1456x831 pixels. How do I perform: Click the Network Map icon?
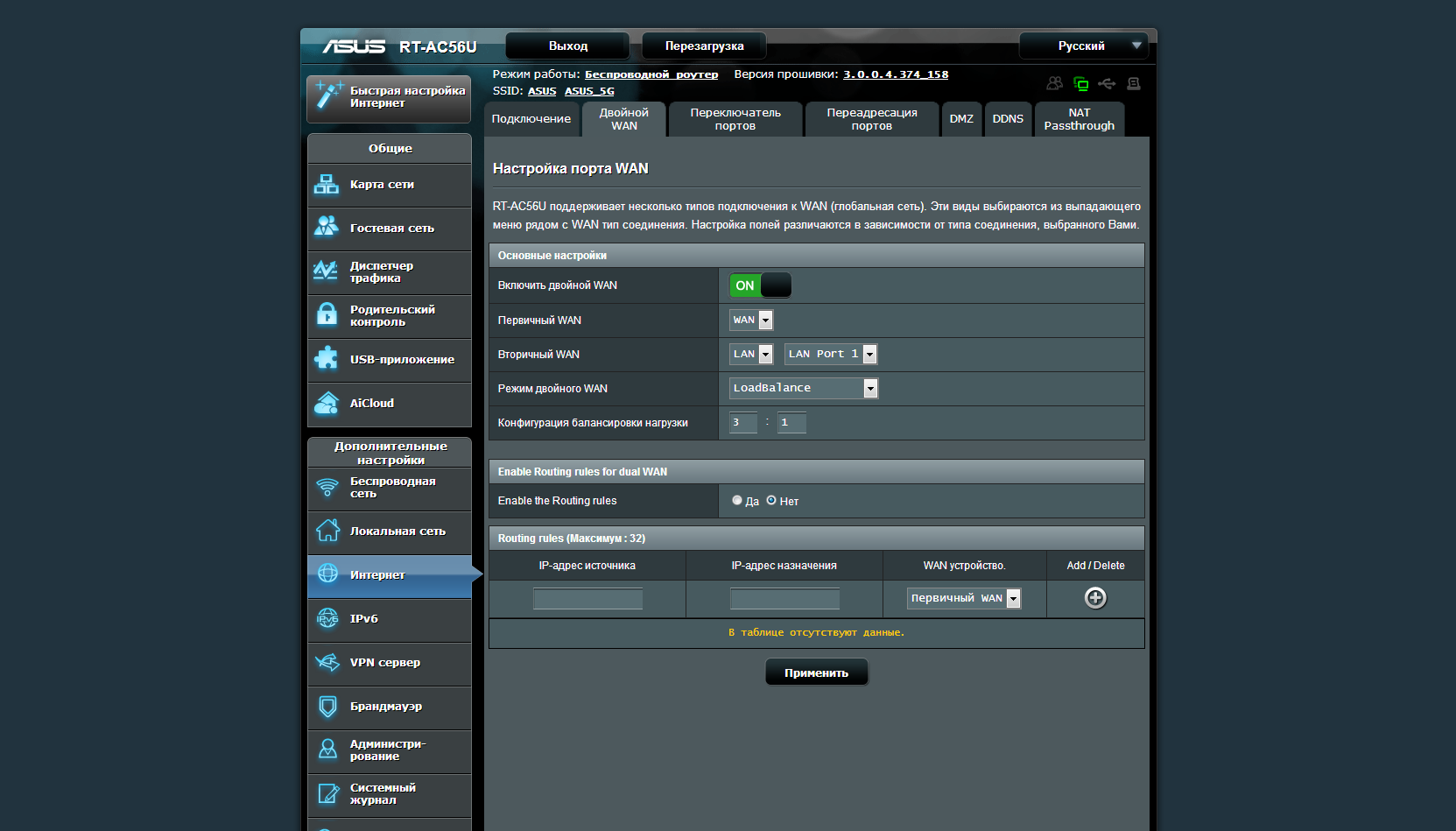(327, 184)
